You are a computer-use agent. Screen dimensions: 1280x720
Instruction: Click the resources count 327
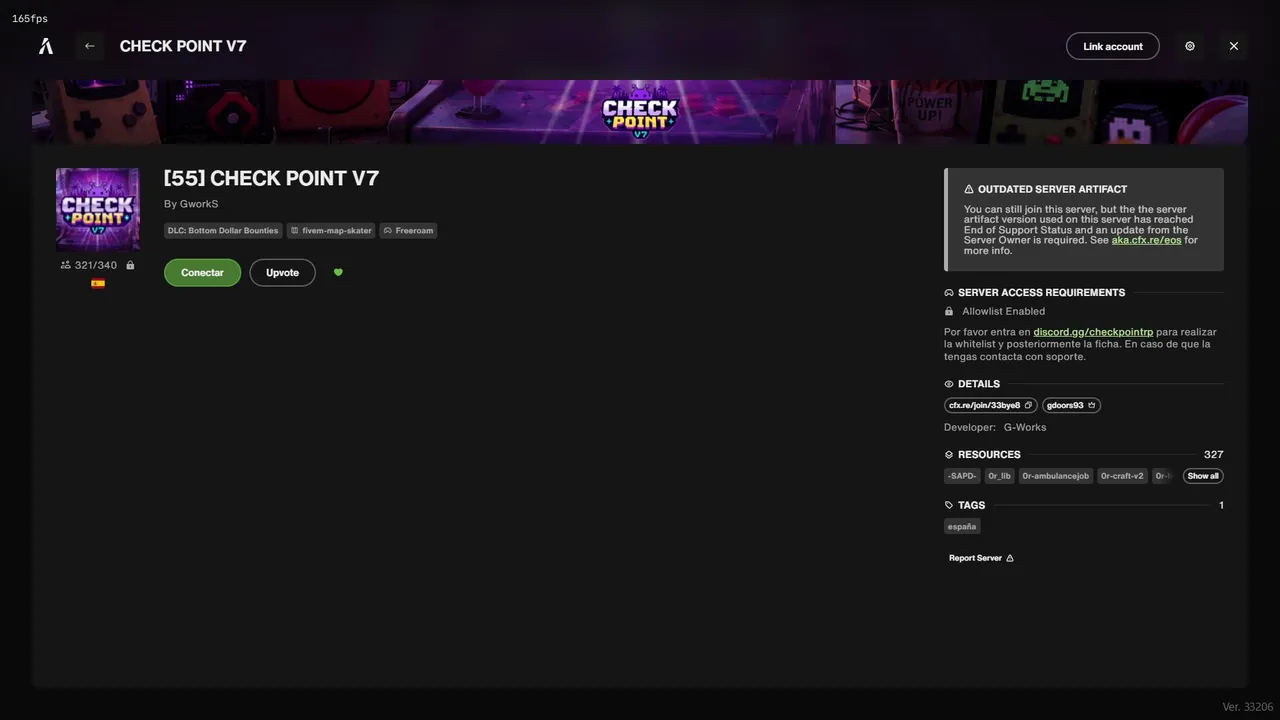[x=1214, y=455]
